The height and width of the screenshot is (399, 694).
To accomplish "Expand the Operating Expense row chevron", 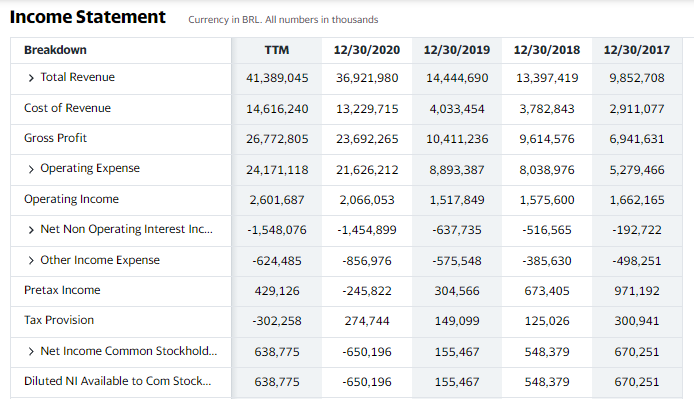I will (x=31, y=170).
